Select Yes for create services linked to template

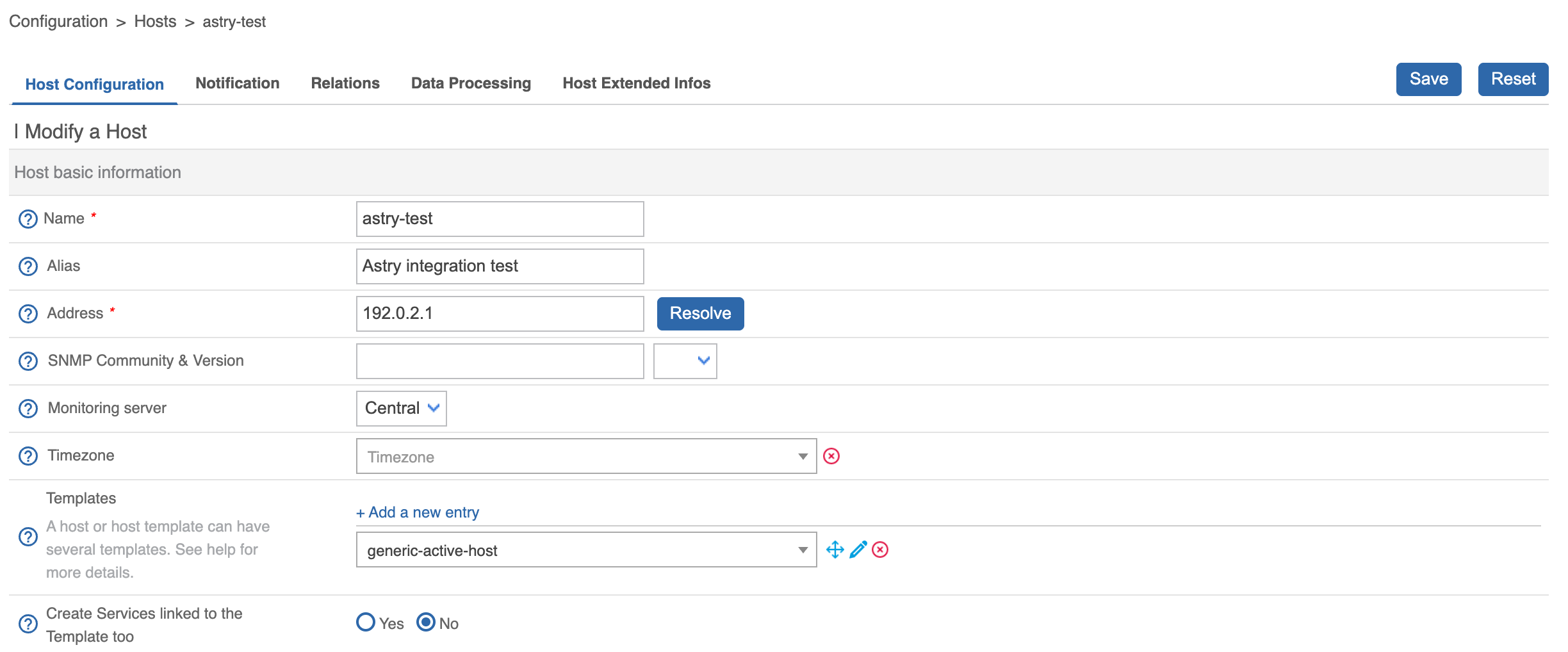click(x=366, y=622)
